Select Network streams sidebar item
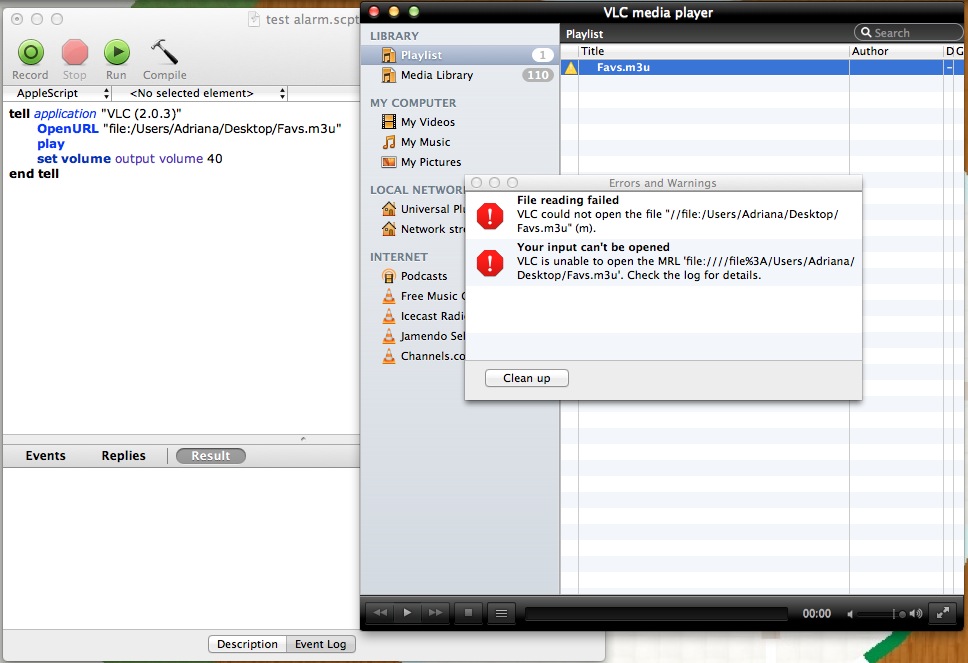 [423, 229]
